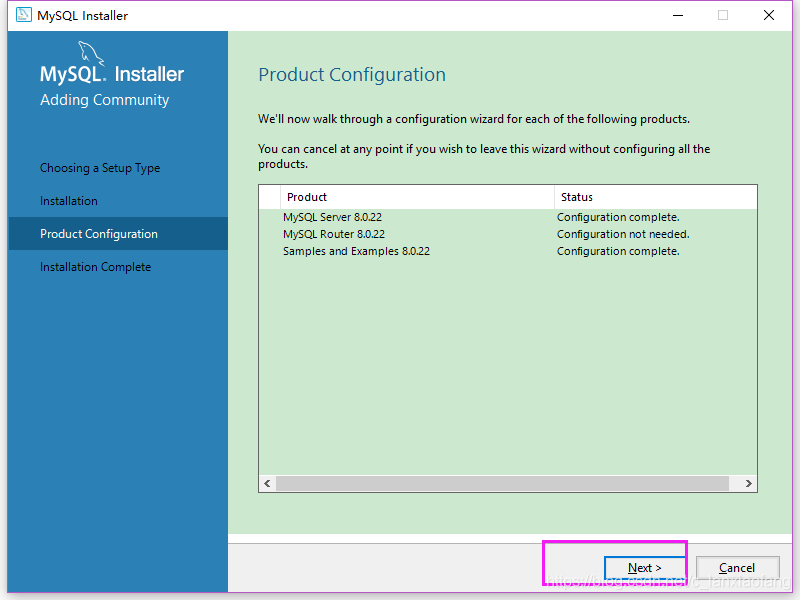Click the product list's right scroll arrow
This screenshot has height=600, width=800.
point(748,483)
